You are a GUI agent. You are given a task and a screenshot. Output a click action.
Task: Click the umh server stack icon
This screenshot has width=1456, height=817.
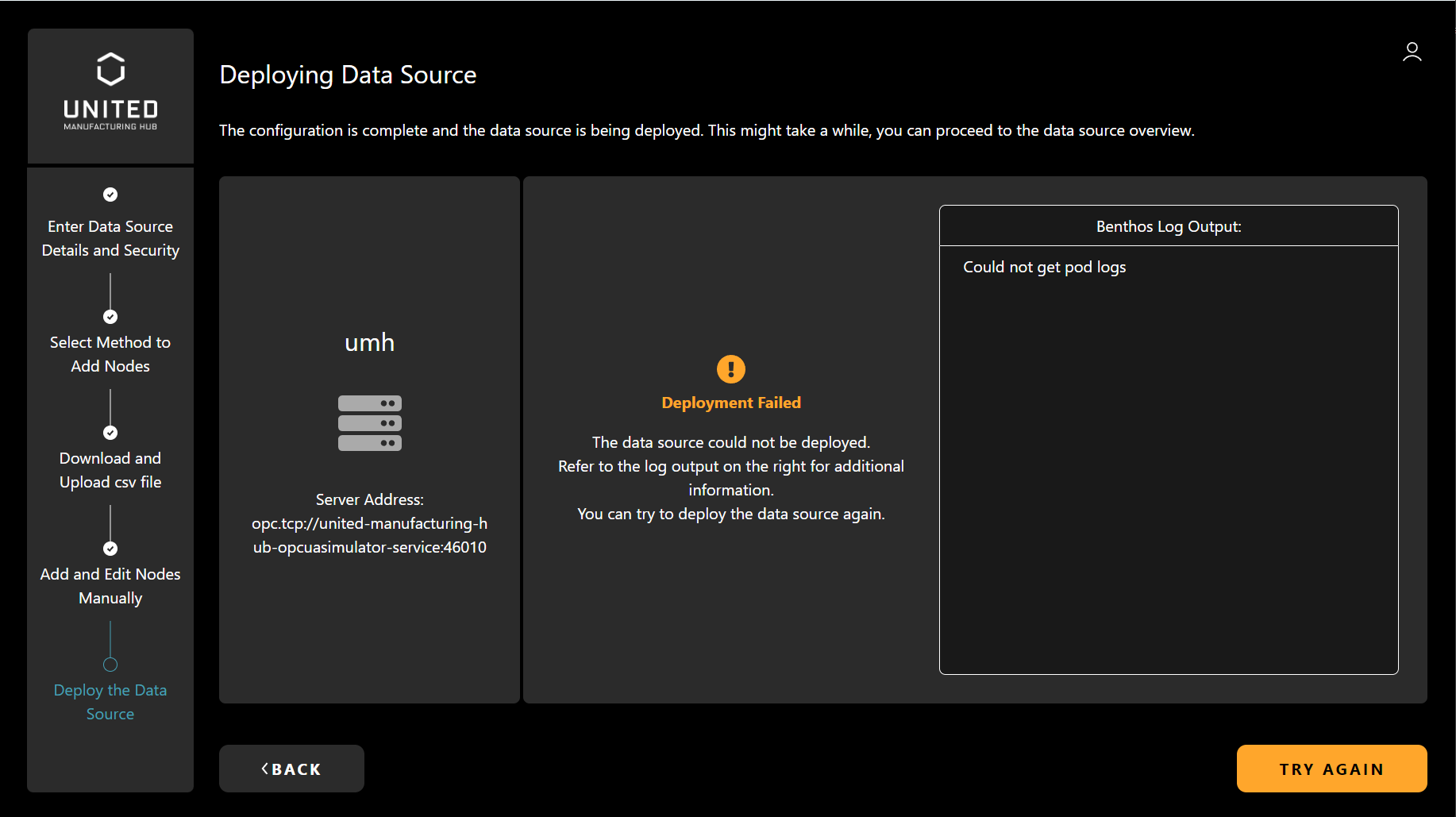(x=369, y=423)
